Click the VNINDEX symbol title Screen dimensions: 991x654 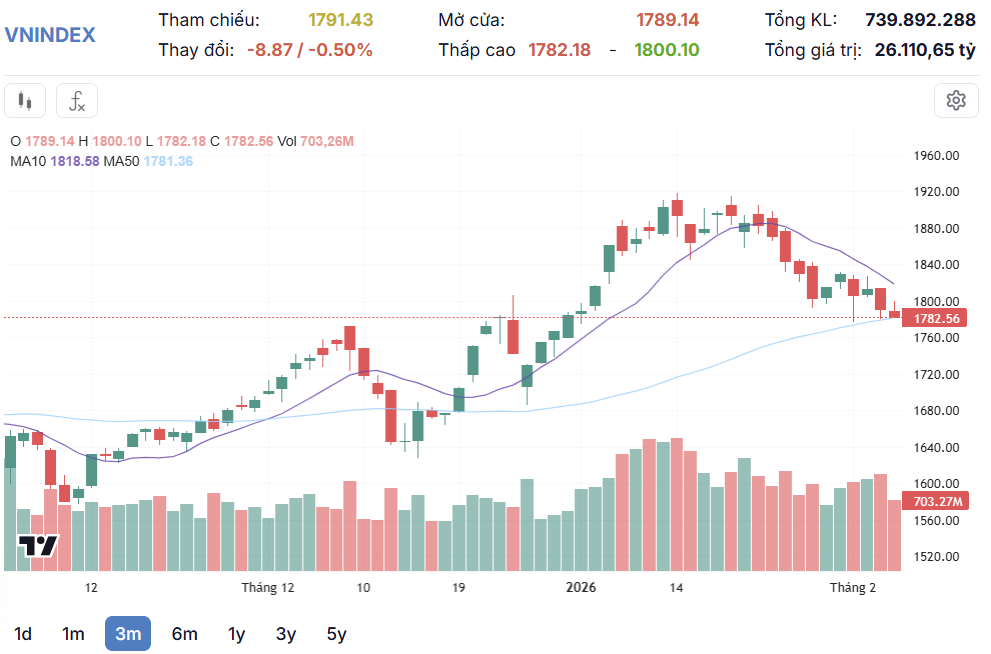pos(50,35)
